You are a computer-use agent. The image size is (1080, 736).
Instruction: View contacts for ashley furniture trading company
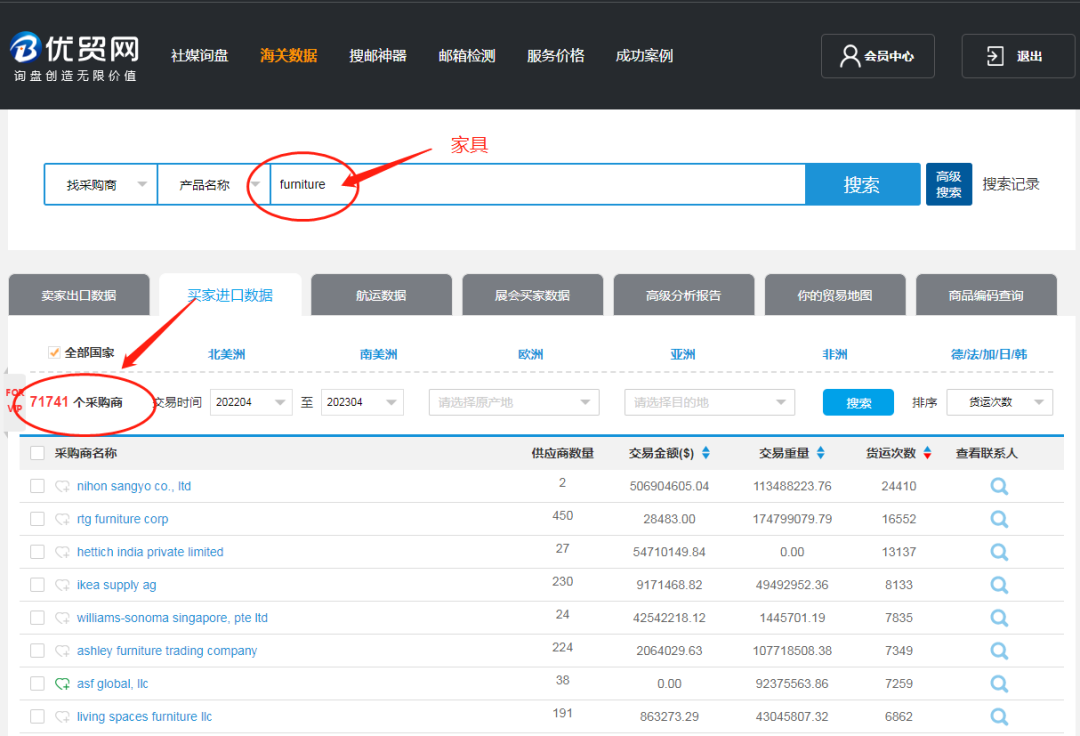999,651
